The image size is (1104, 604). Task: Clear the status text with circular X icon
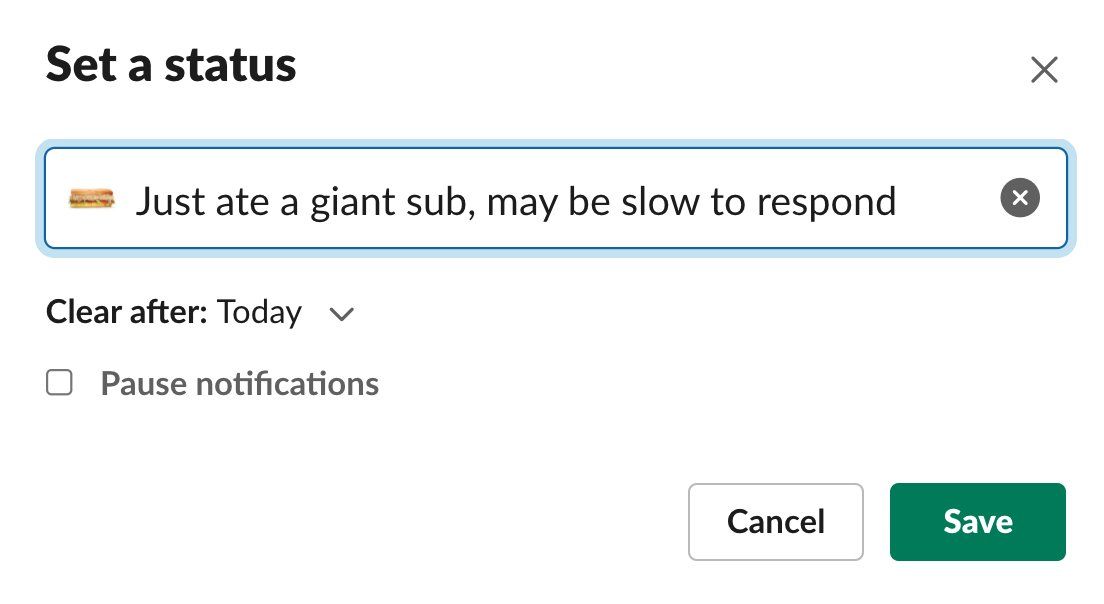[x=1019, y=198]
